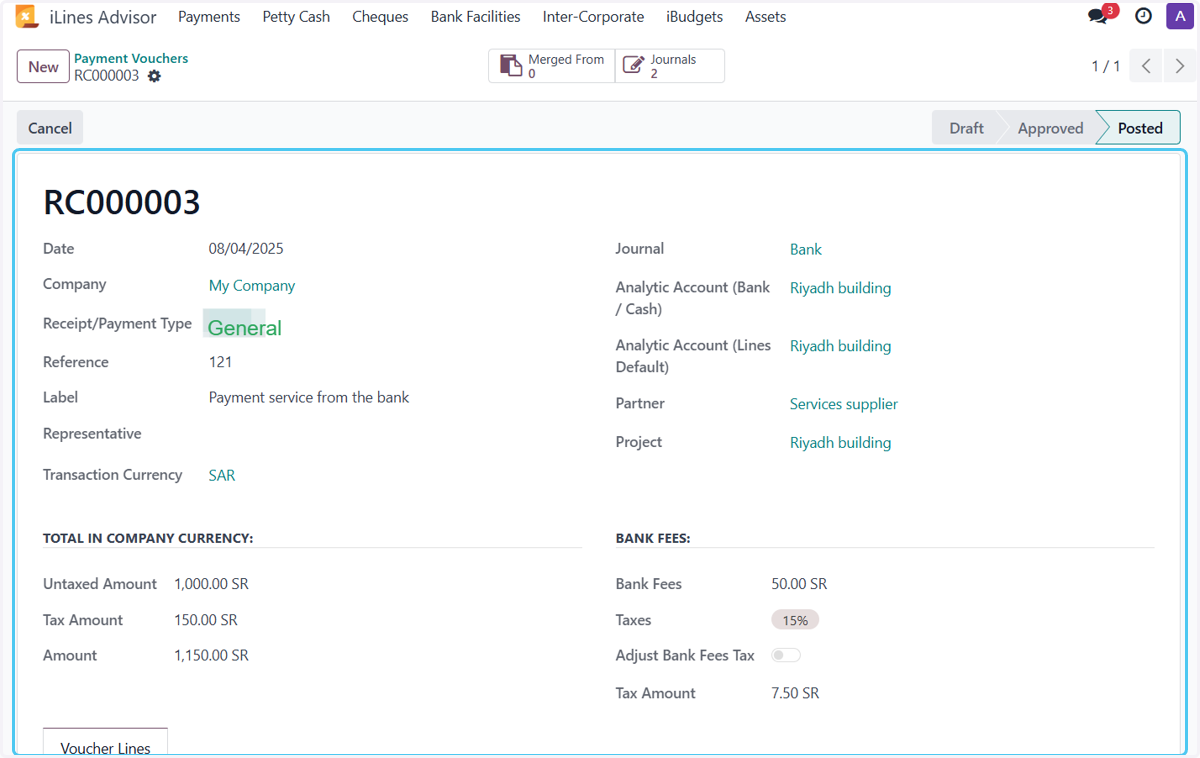Select the Approved status stage
This screenshot has height=758, width=1200.
pyautogui.click(x=1050, y=128)
